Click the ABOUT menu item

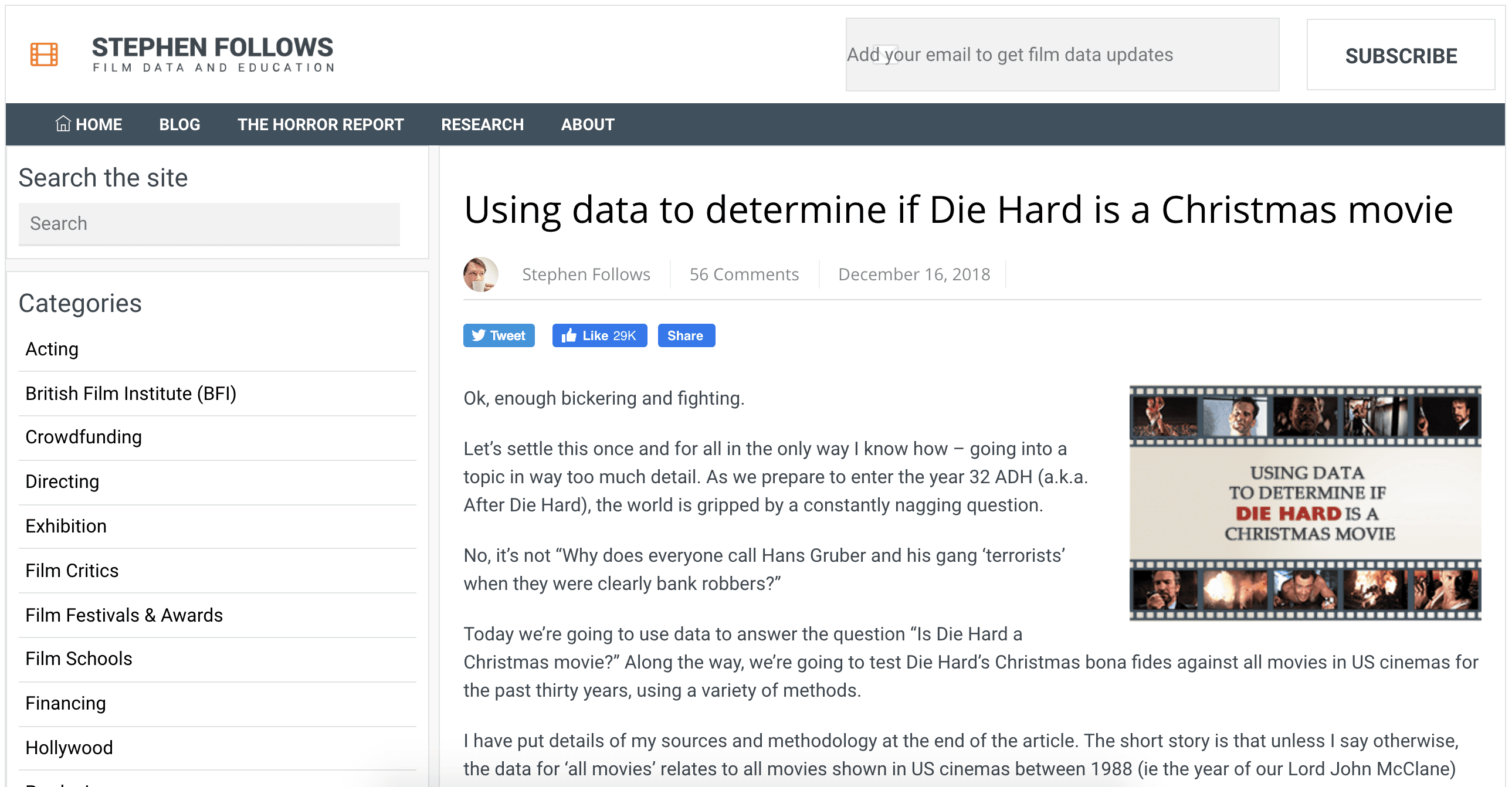click(x=589, y=124)
